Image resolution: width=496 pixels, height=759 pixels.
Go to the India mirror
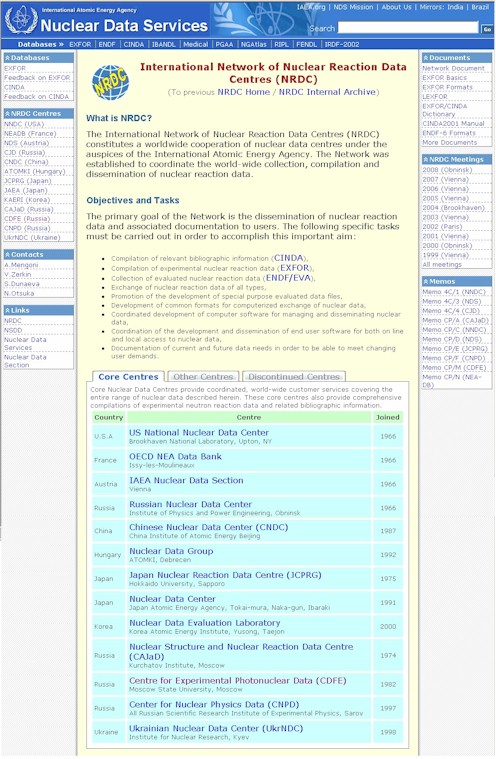click(x=455, y=7)
